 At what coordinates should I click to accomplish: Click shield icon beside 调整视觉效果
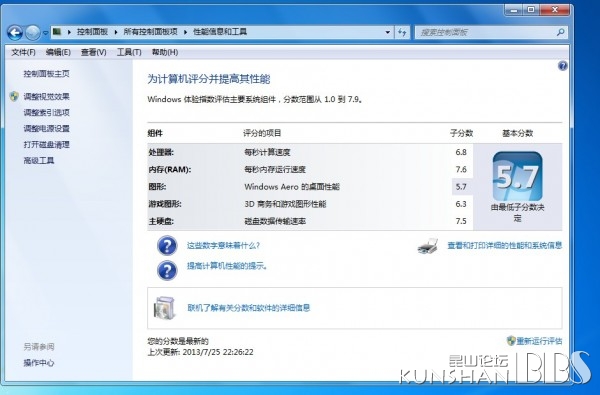(14, 96)
